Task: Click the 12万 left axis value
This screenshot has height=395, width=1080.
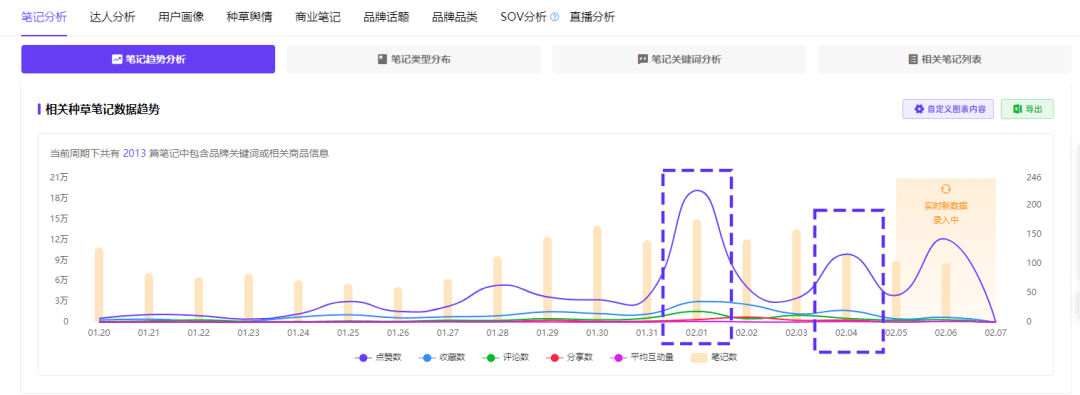Action: (59, 239)
